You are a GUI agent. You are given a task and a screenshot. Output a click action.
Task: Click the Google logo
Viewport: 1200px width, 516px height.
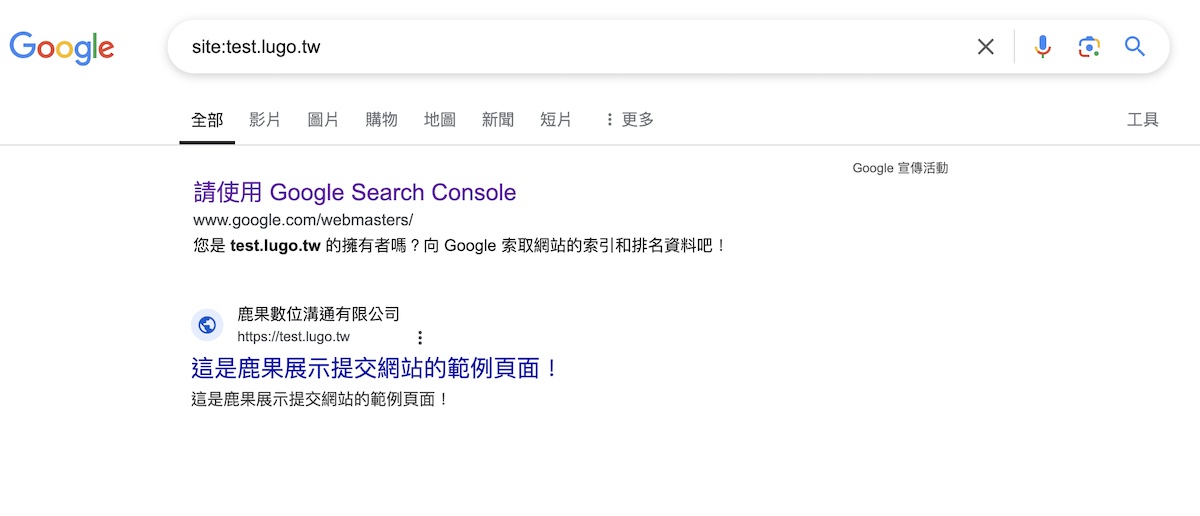pos(62,47)
